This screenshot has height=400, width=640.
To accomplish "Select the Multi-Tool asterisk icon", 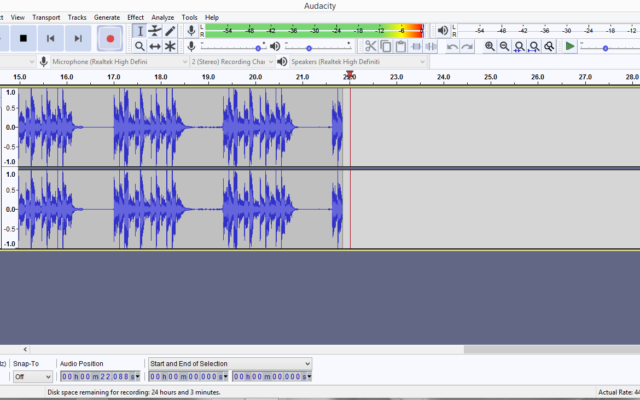I will 170,46.
